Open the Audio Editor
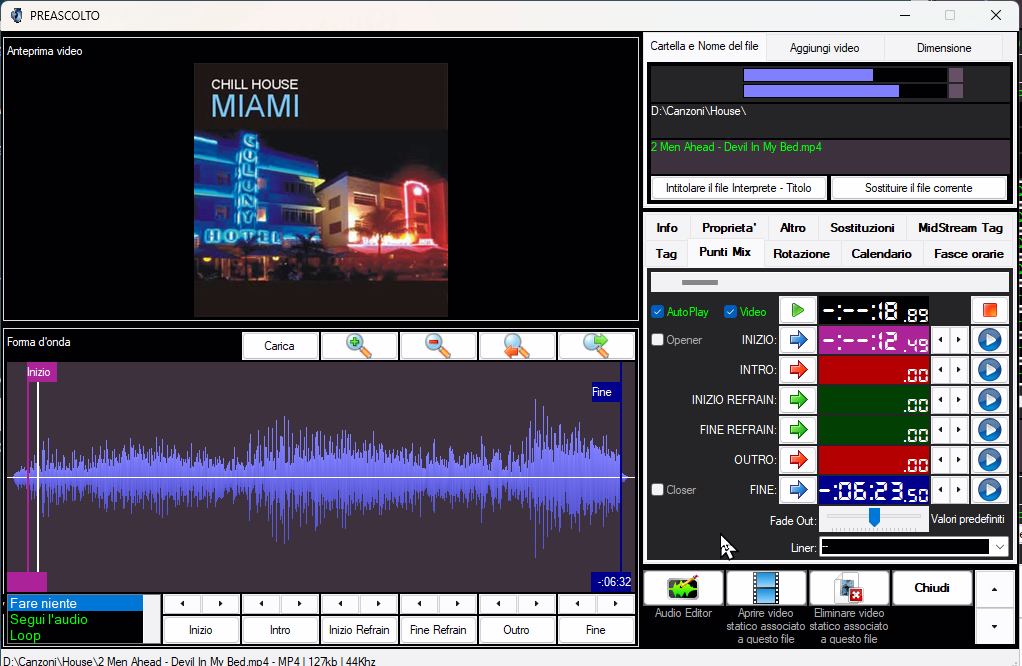1022x666 pixels. point(683,588)
